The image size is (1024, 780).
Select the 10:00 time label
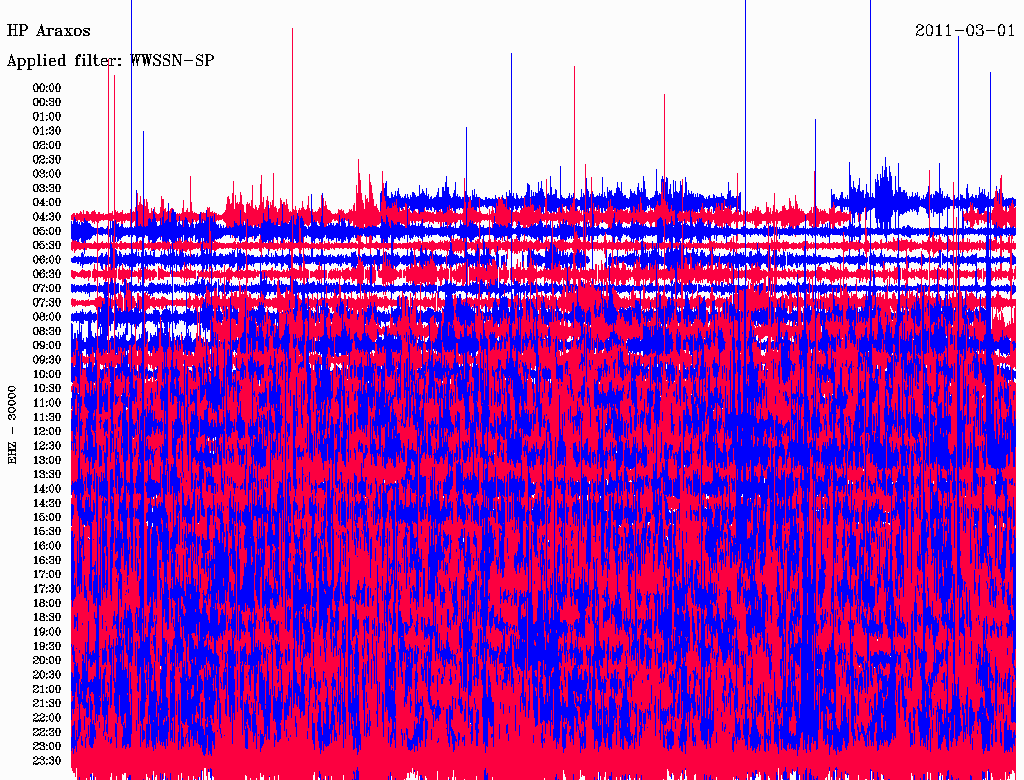coord(47,374)
